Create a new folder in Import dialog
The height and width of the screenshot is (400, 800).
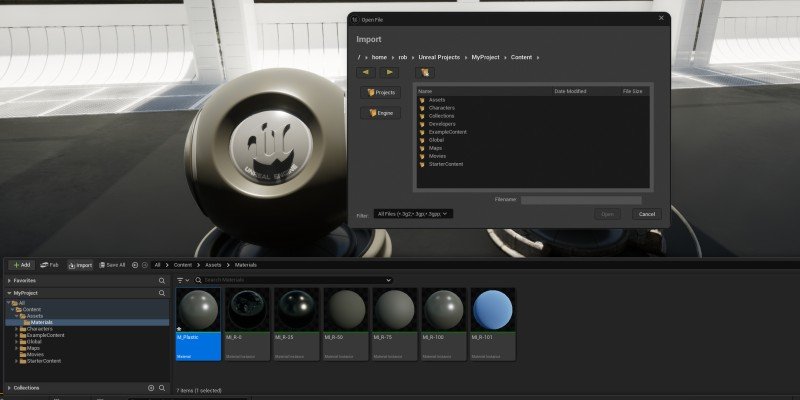pyautogui.click(x=424, y=72)
